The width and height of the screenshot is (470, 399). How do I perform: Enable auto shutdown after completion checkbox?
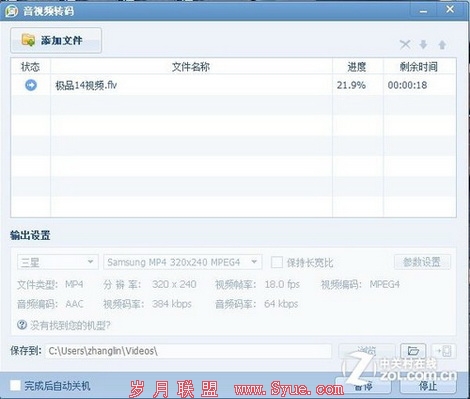coord(15,385)
